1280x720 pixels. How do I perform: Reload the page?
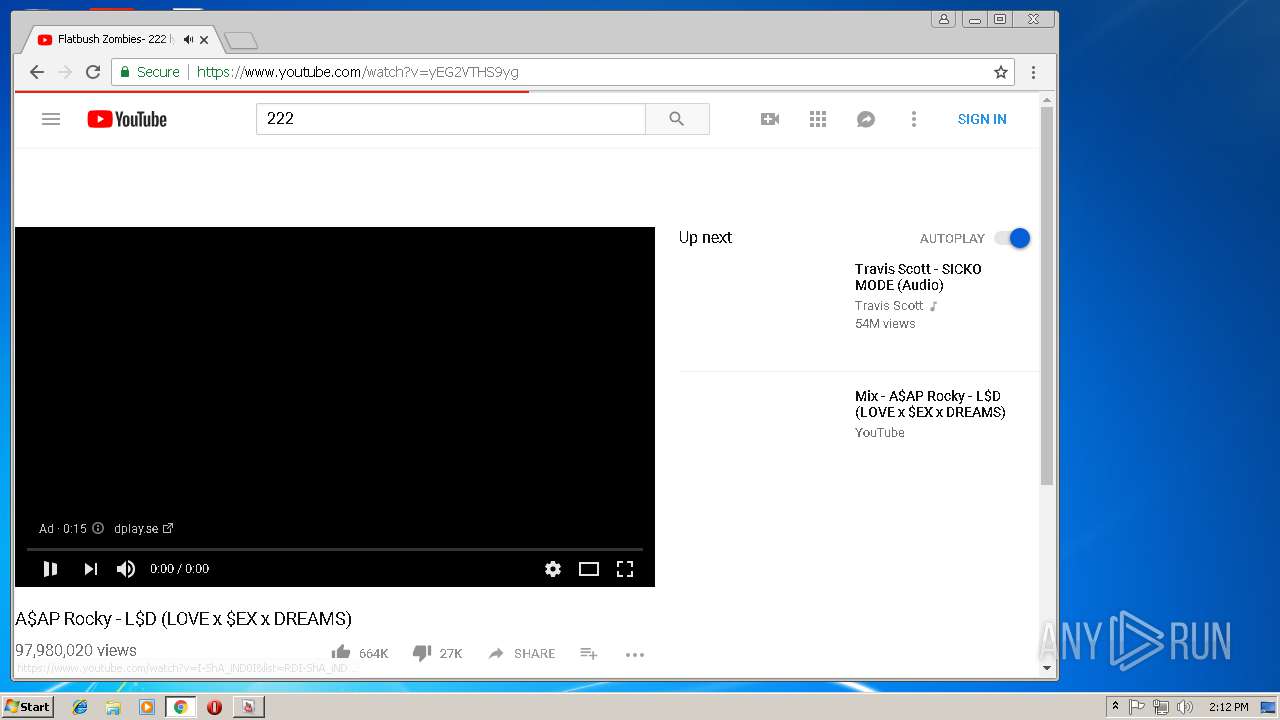click(93, 72)
